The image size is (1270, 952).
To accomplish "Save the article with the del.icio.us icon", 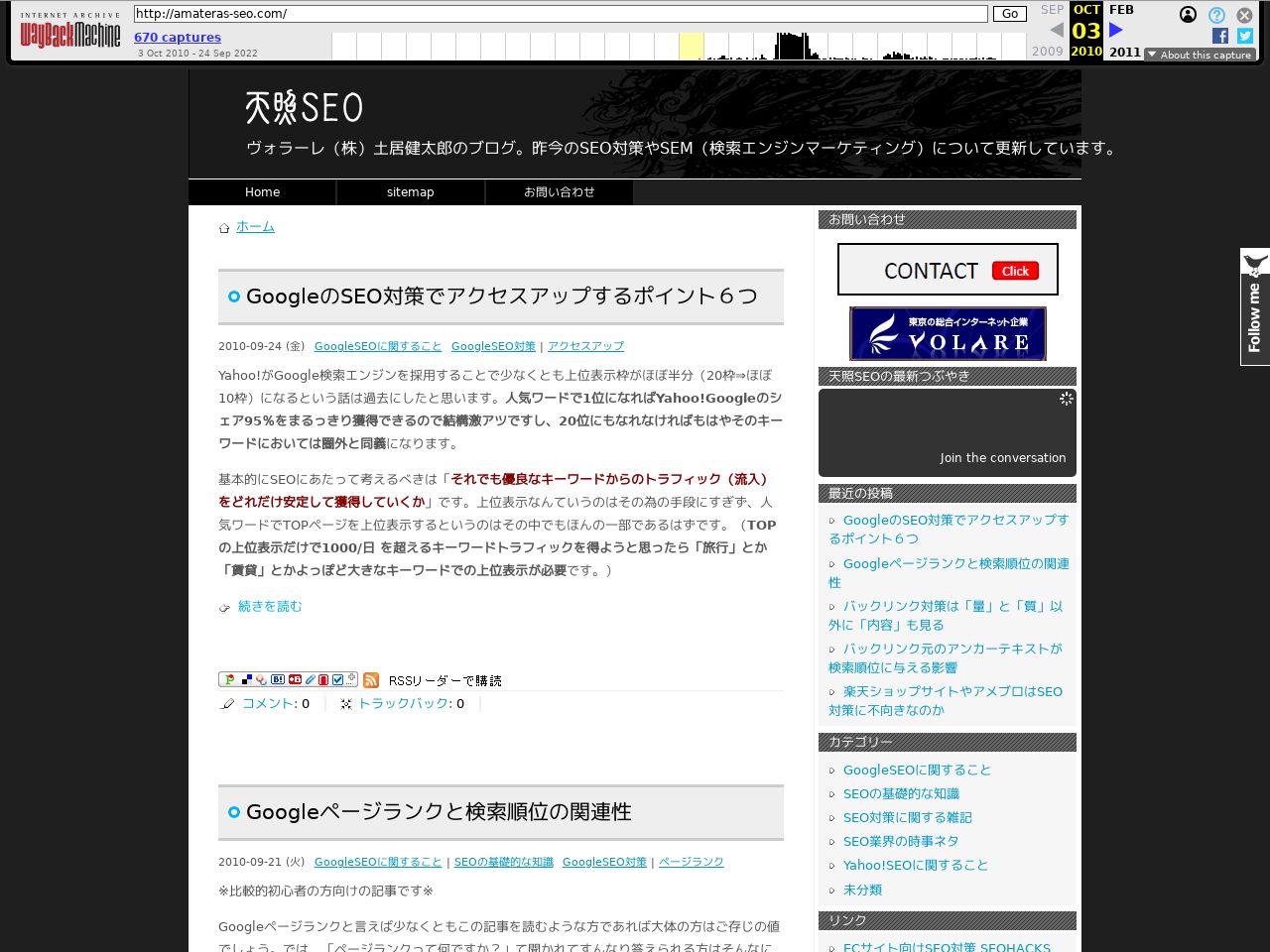I will 246,679.
